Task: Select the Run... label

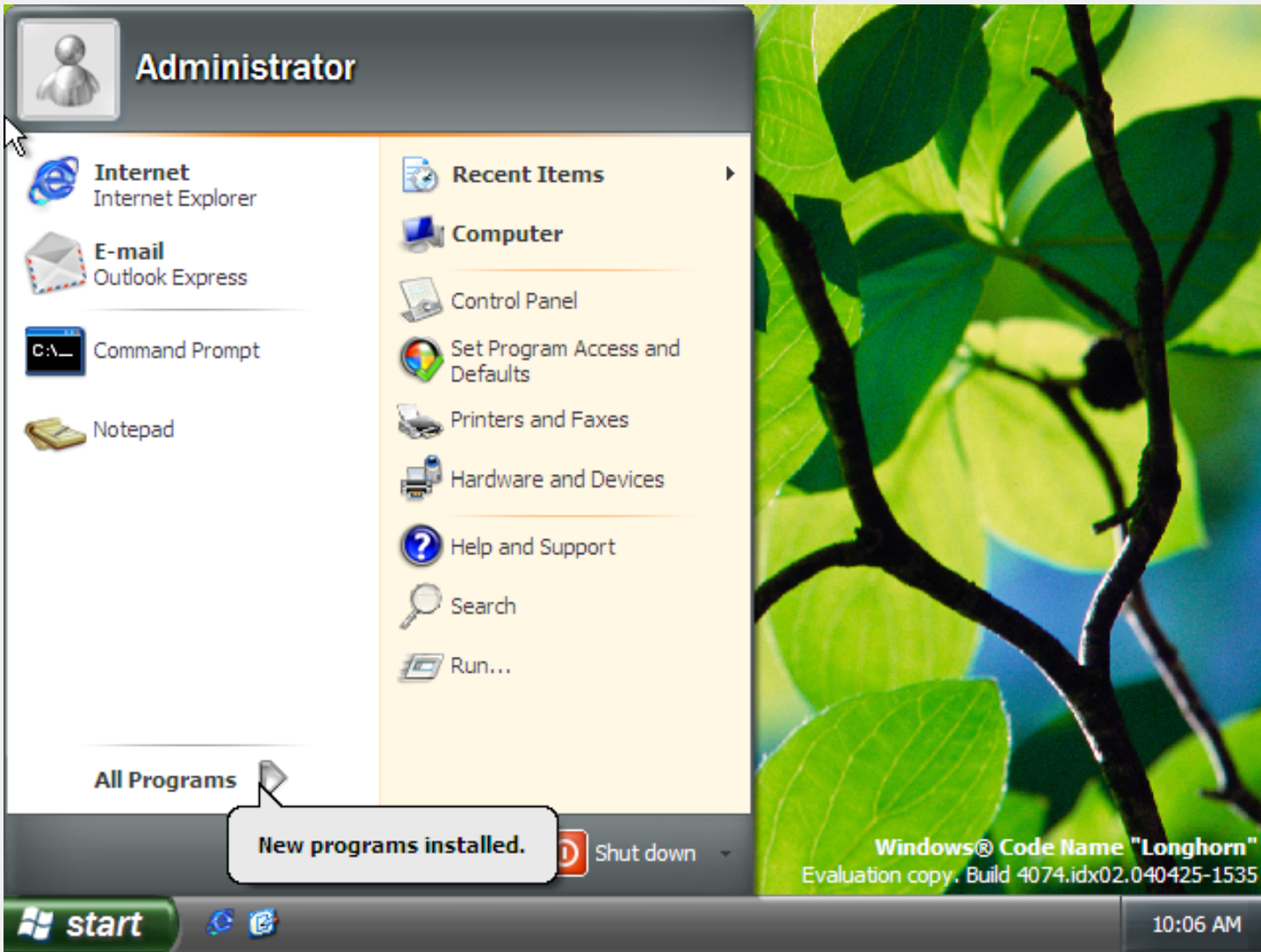Action: click(x=480, y=666)
